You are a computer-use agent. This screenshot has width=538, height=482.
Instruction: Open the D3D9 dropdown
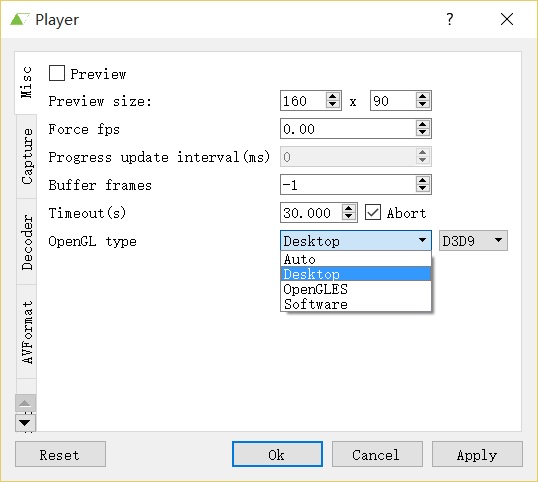pos(473,240)
